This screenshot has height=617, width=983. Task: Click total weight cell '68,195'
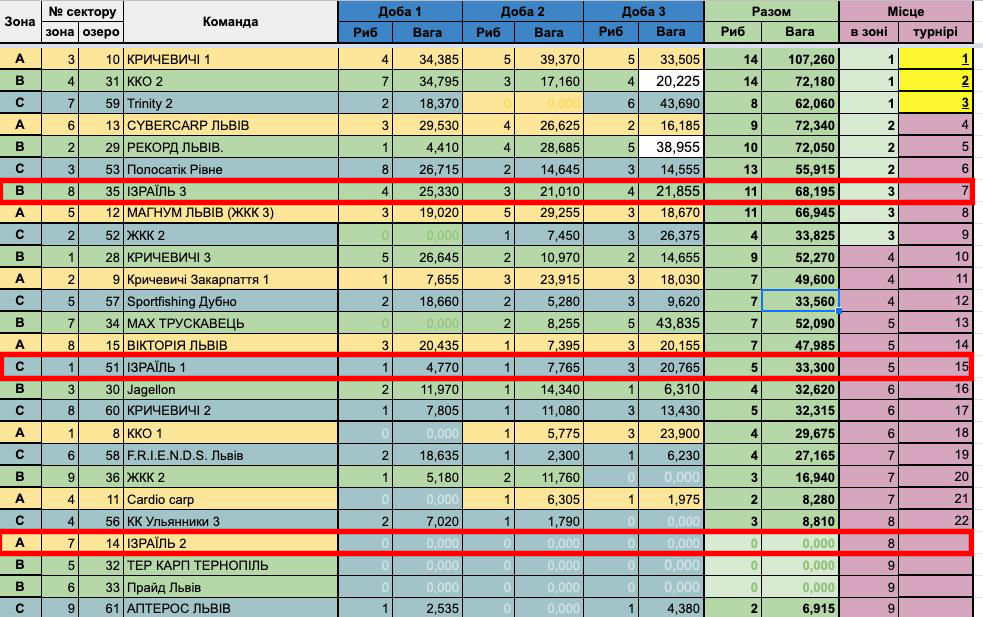(x=800, y=191)
